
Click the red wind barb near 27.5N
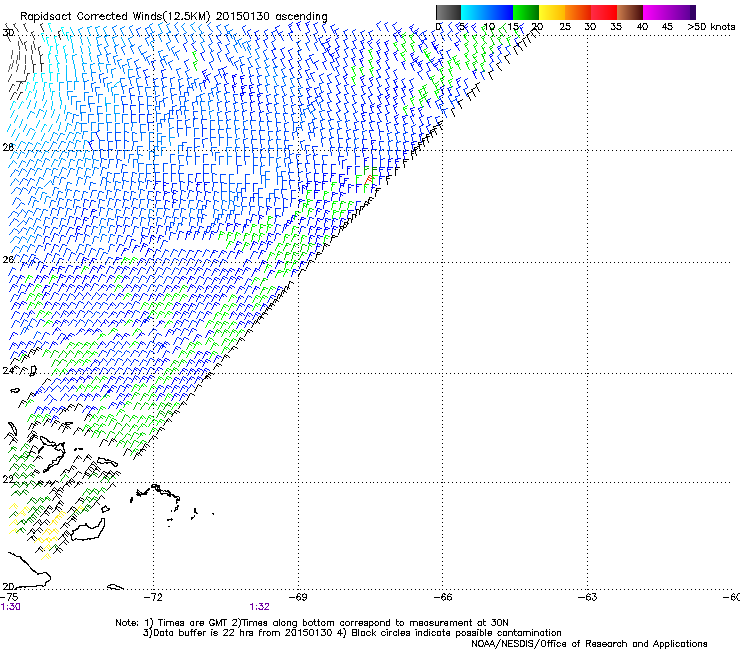point(368,180)
